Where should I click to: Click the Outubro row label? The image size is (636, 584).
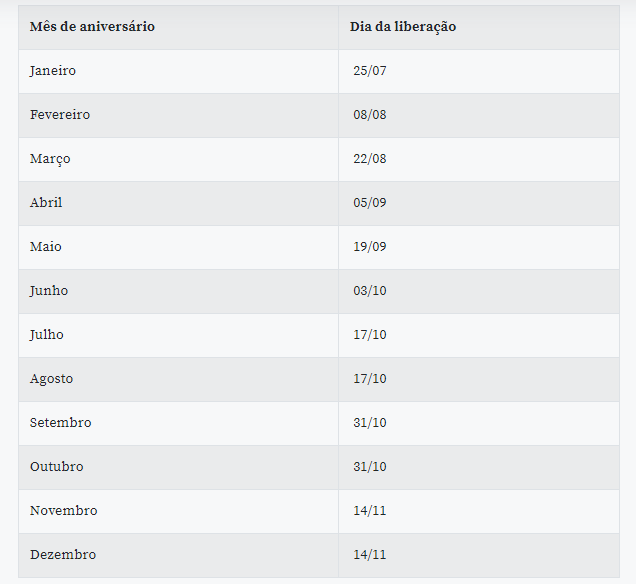click(x=57, y=467)
